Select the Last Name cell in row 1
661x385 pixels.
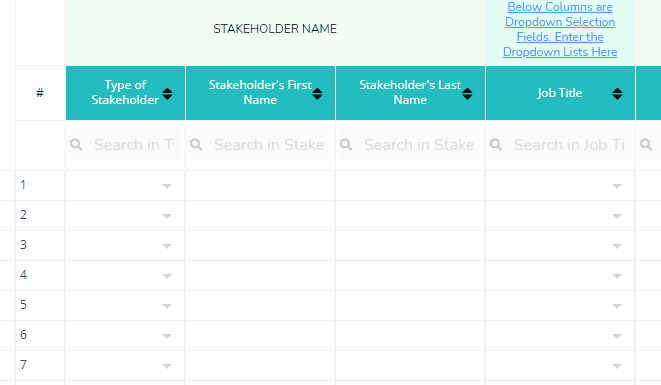click(410, 186)
